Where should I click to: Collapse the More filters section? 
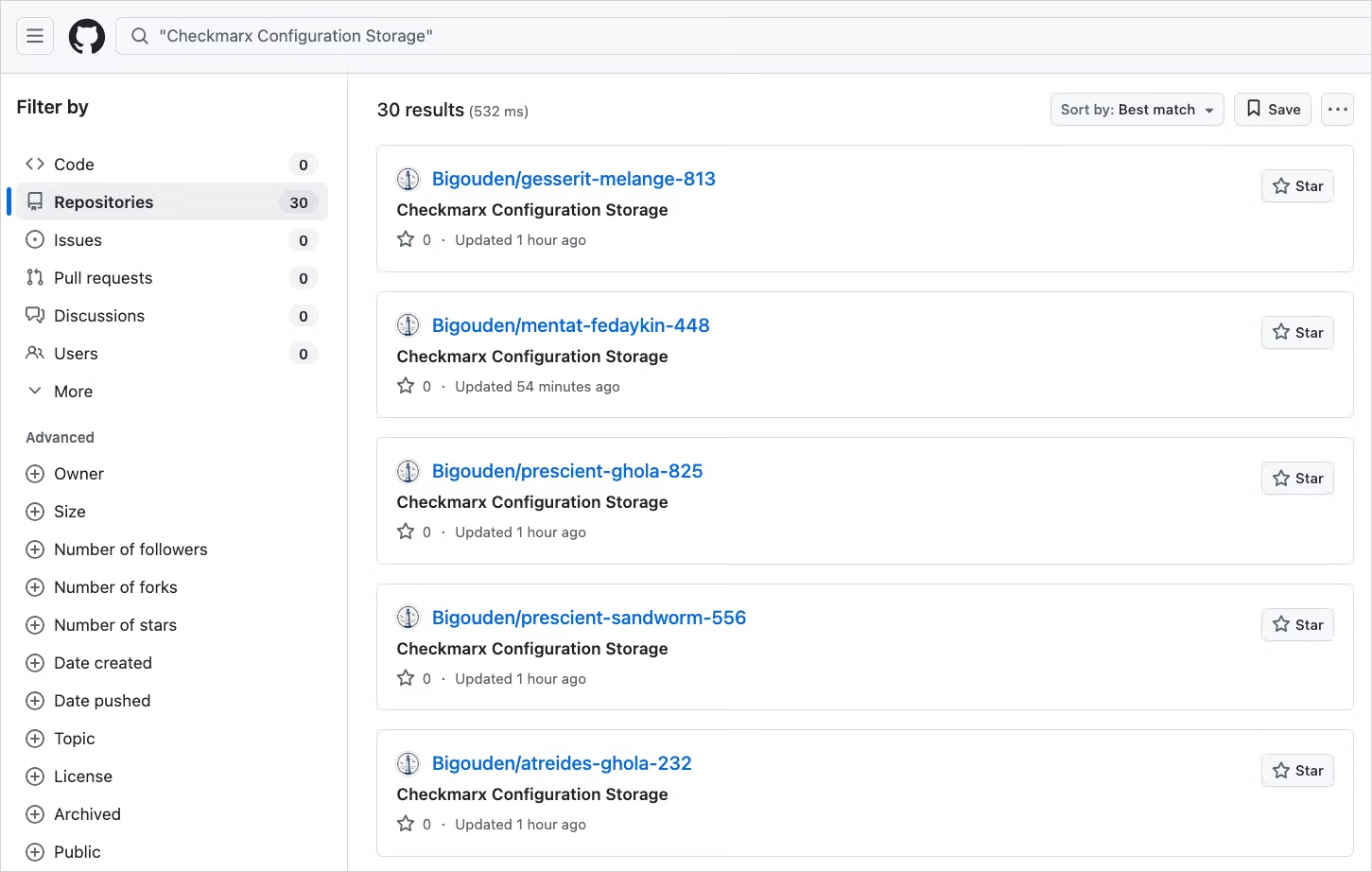[35, 391]
